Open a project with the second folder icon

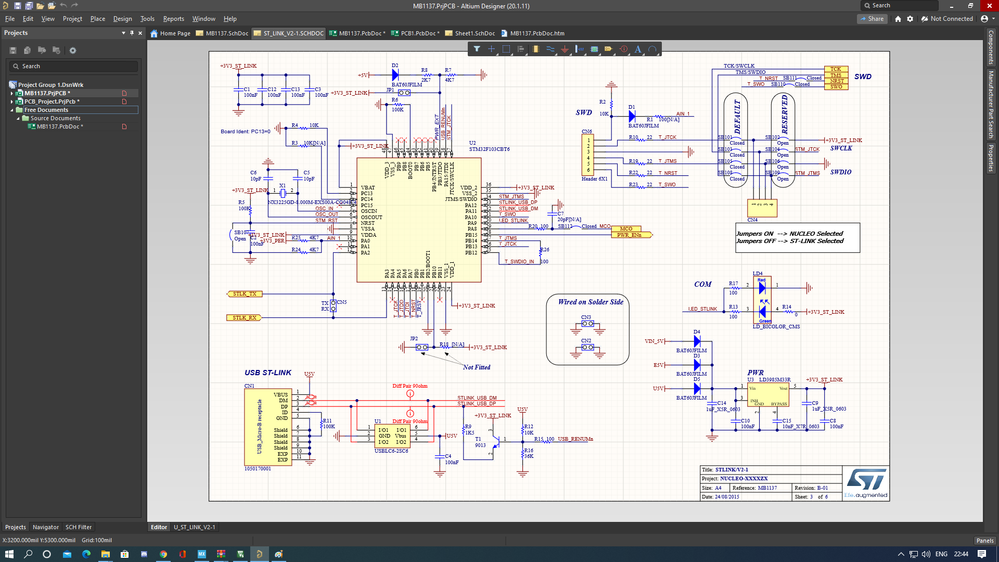point(52,6)
